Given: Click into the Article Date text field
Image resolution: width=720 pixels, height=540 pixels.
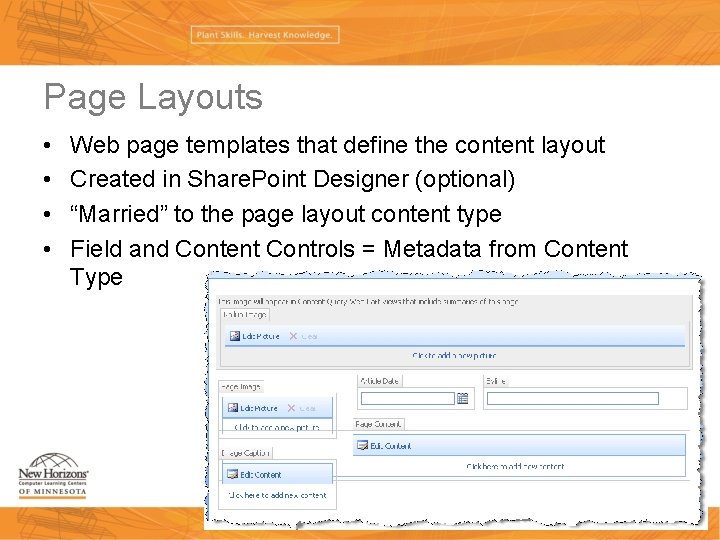Looking at the screenshot, I should coord(408,398).
